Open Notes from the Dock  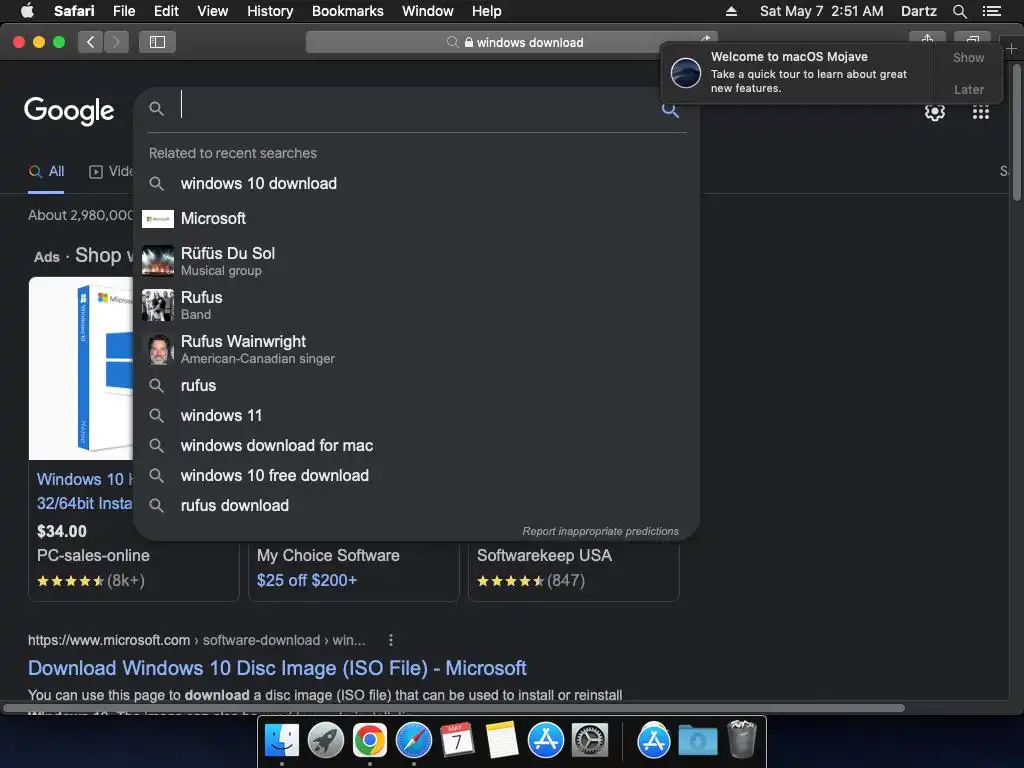(502, 741)
